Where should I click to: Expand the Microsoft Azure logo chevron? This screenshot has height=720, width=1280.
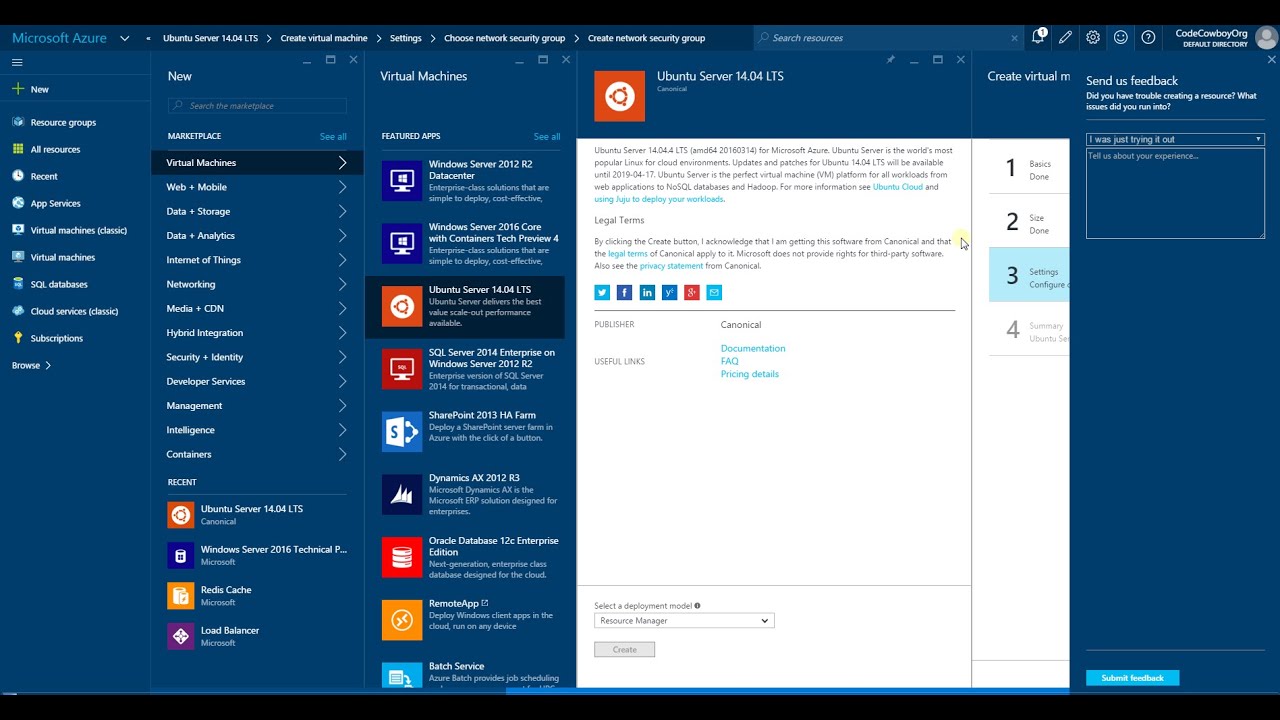125,38
